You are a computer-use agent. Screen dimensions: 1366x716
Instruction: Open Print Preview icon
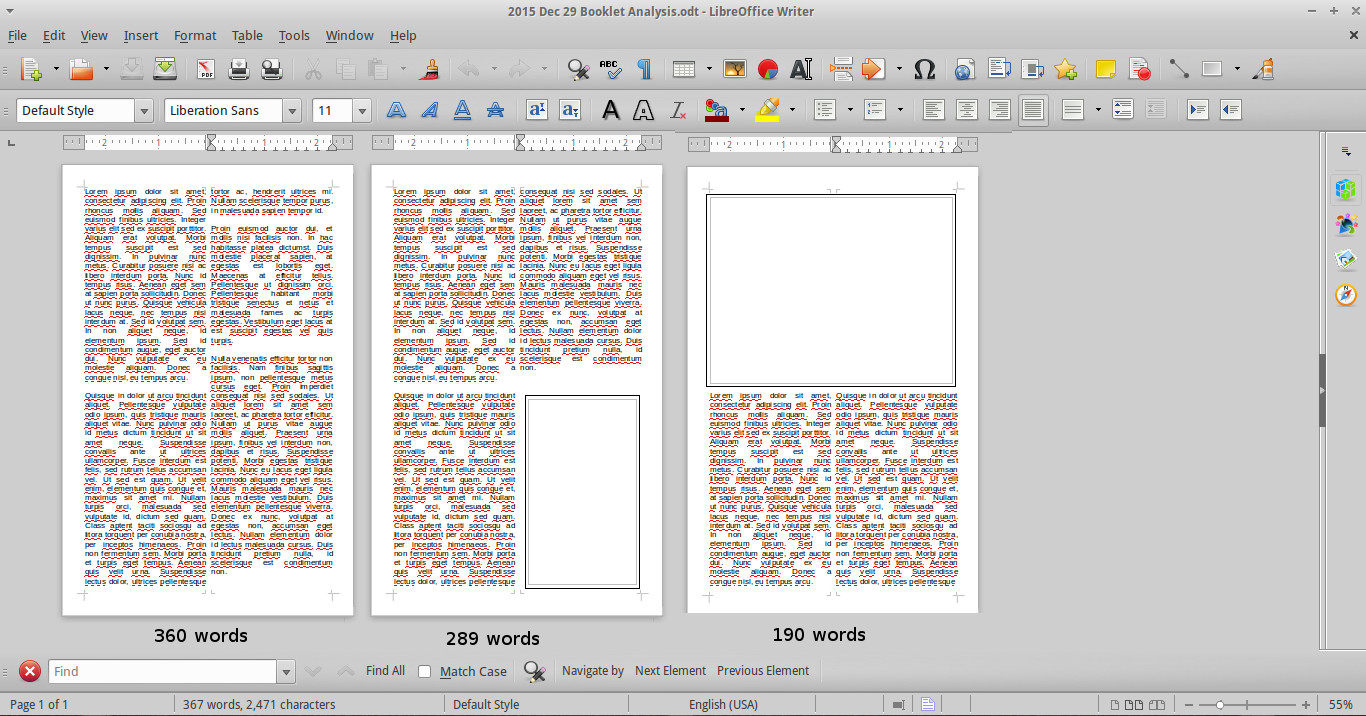click(271, 69)
